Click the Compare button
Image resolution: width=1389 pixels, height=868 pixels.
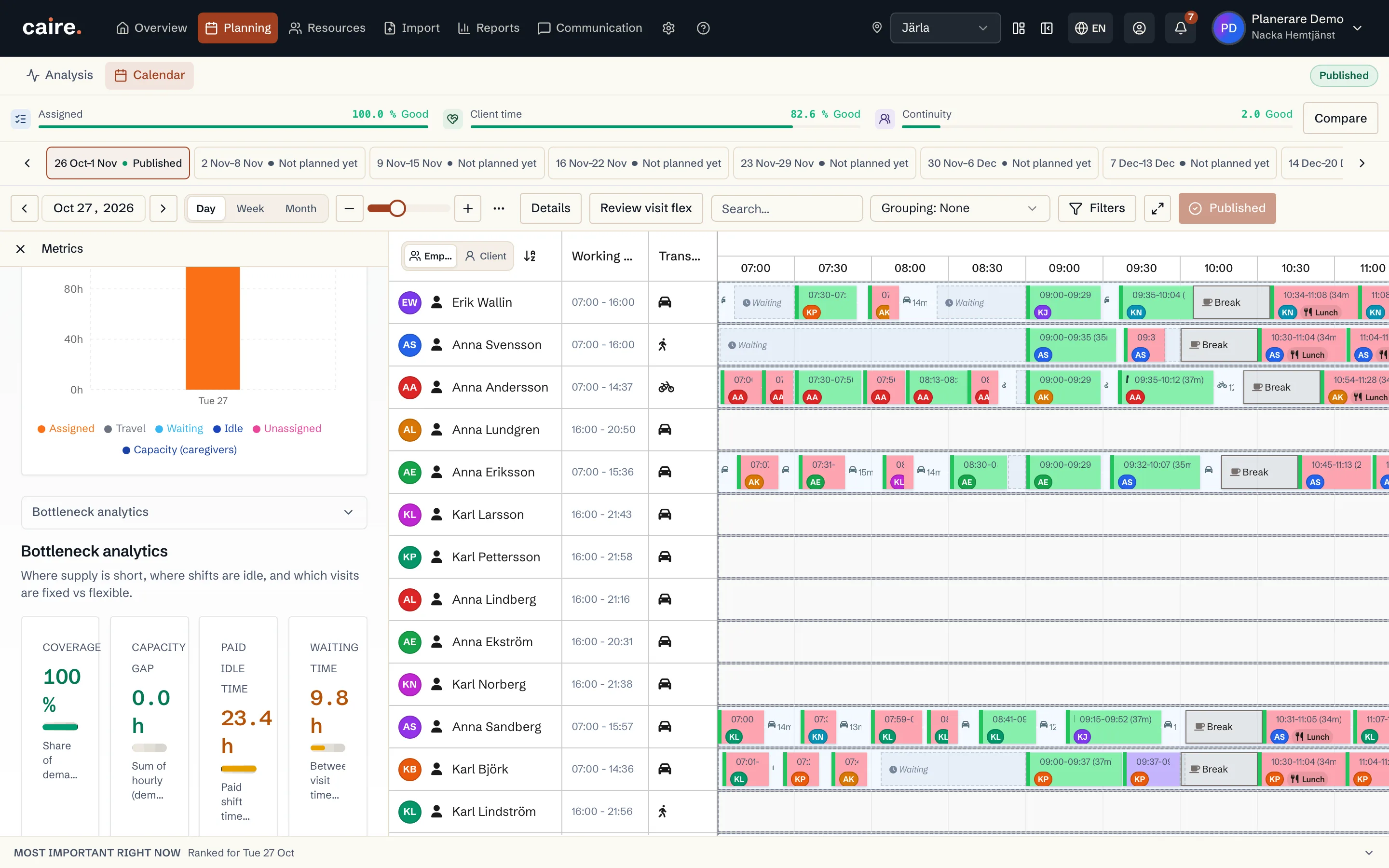point(1340,118)
